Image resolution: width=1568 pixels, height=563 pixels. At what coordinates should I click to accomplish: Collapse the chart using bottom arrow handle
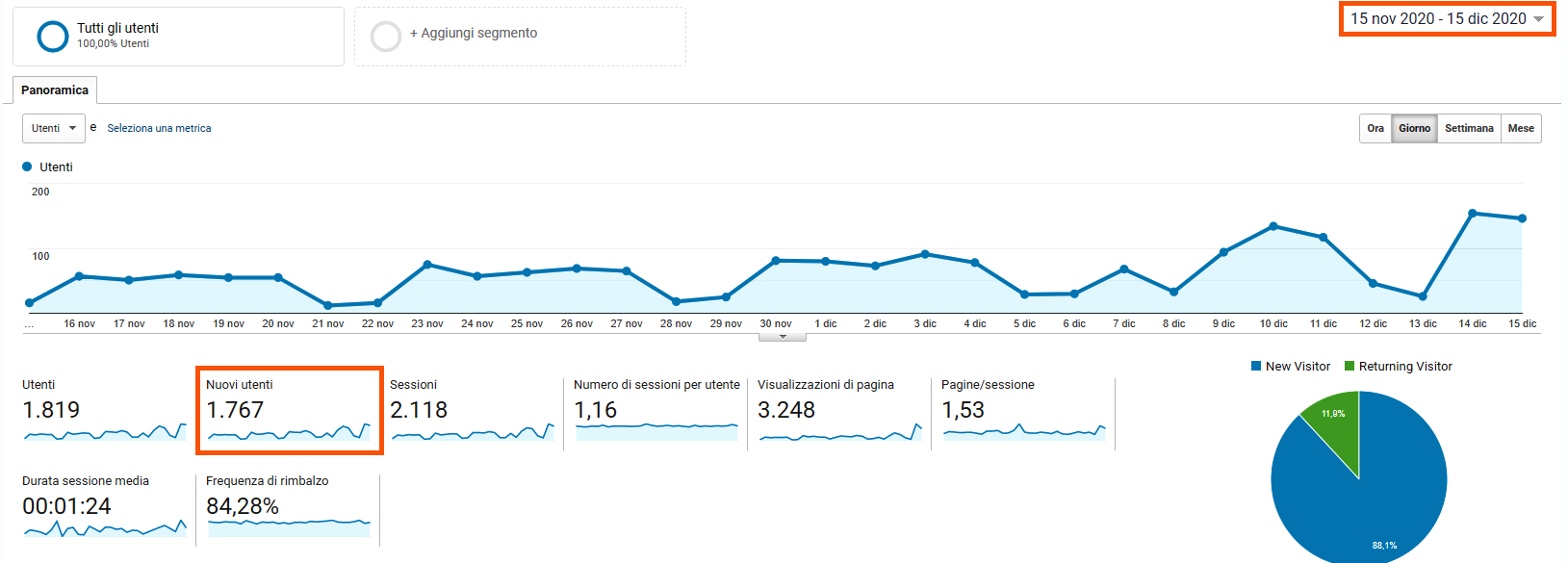tap(783, 337)
